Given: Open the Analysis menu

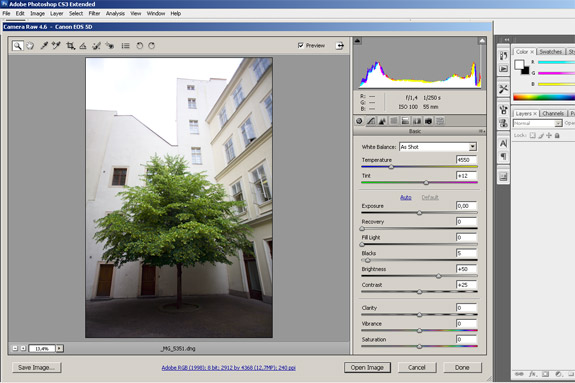Looking at the screenshot, I should pyautogui.click(x=115, y=14).
